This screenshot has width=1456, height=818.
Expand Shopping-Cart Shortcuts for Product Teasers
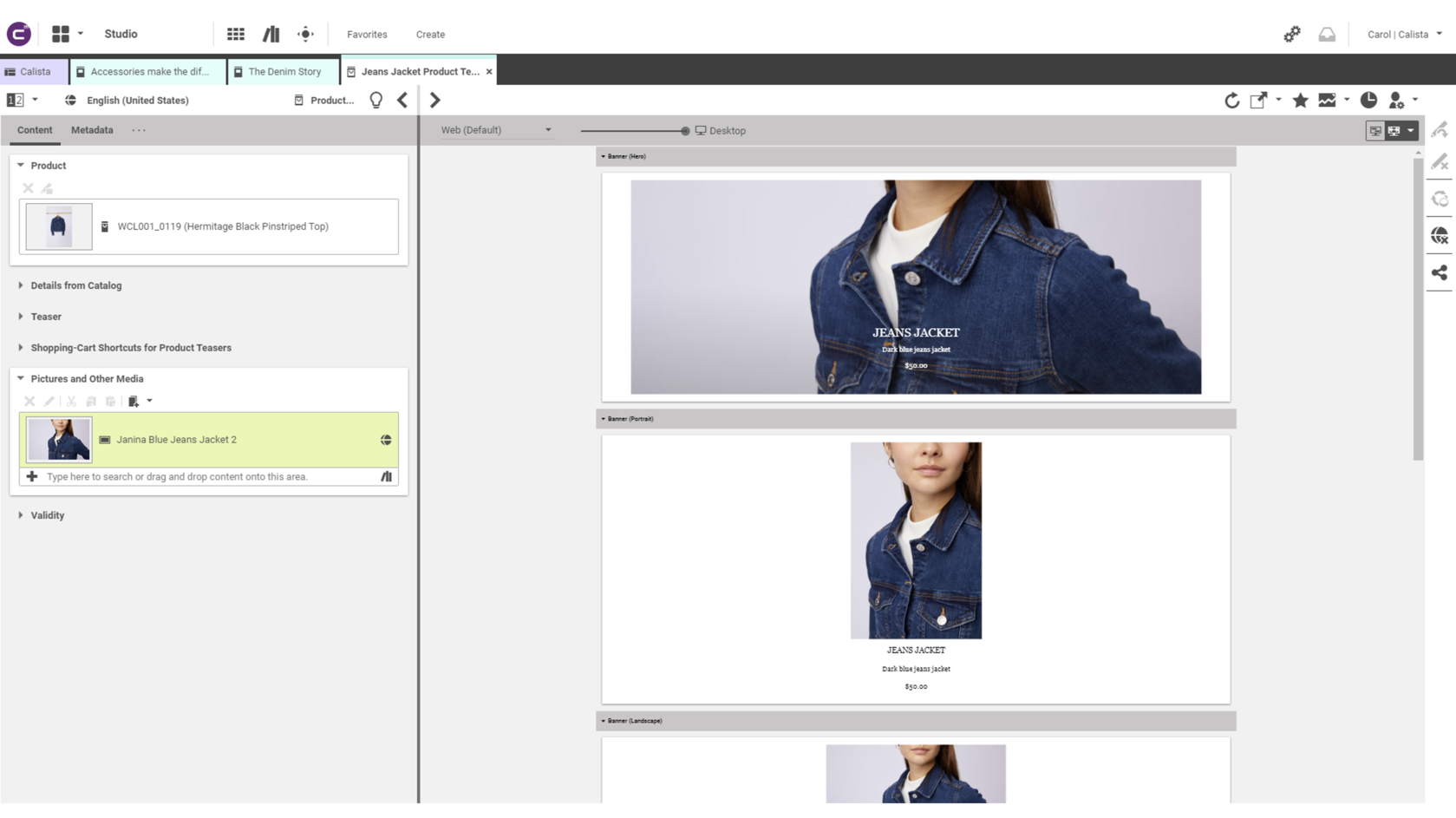click(x=21, y=348)
